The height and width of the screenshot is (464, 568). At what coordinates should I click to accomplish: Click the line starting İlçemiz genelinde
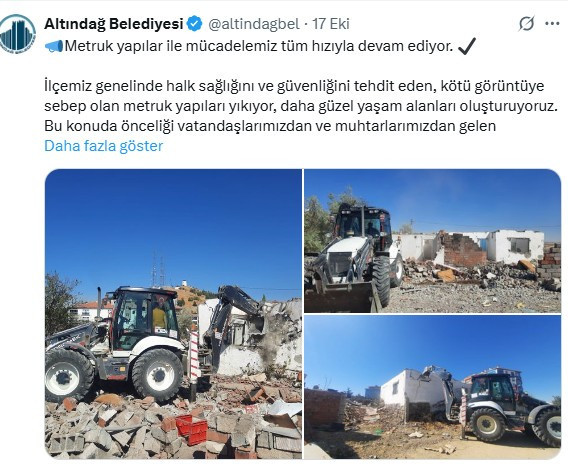[x=294, y=86]
